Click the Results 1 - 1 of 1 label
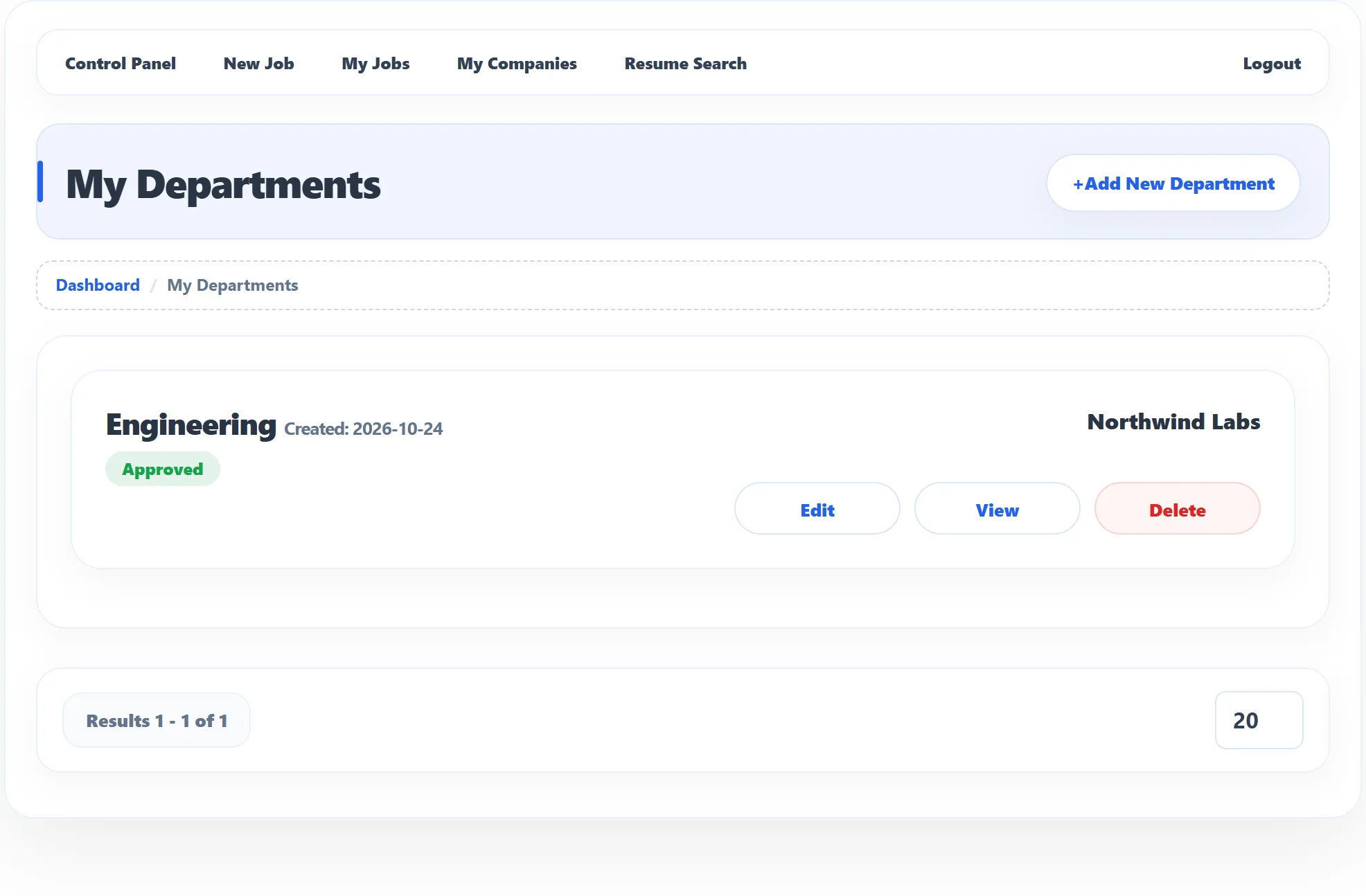Screen dimensions: 1366x896 point(157,721)
